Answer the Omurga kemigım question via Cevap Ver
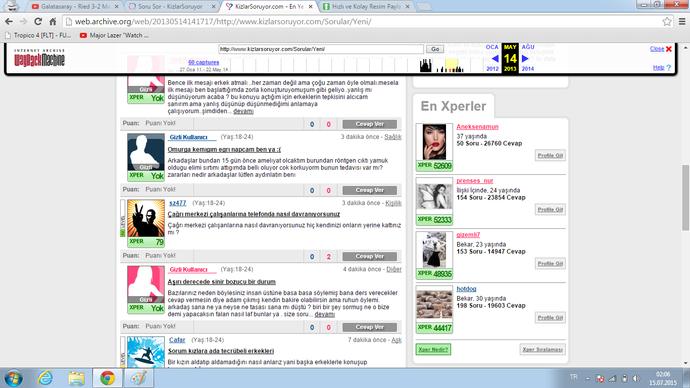Screen dimensions: 690x388 click(370, 190)
